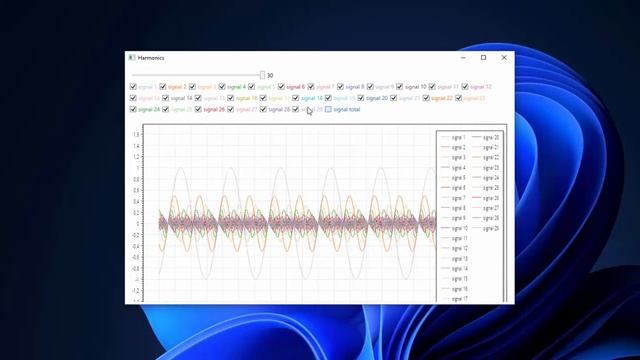Viewport: 640px width, 360px height.
Task: Click signal 6 entry in chart legend
Action: click(x=453, y=188)
